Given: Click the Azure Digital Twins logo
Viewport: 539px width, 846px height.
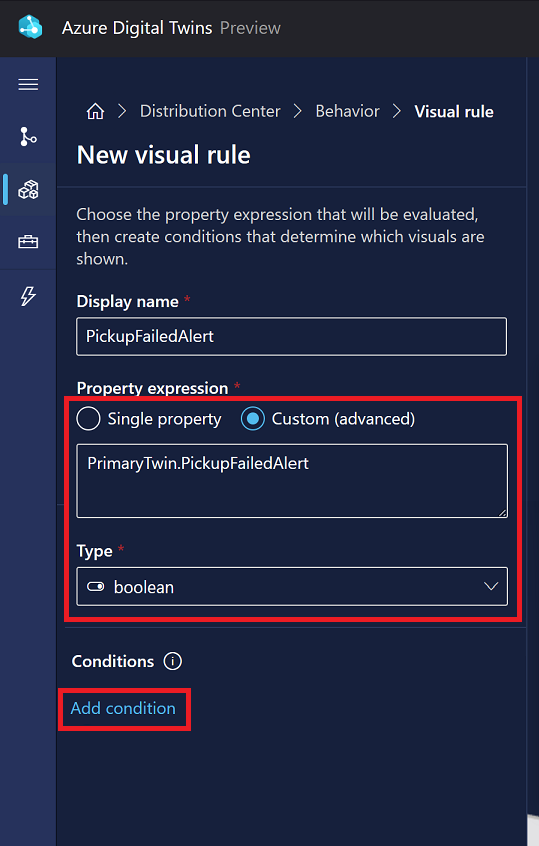Looking at the screenshot, I should tap(30, 27).
